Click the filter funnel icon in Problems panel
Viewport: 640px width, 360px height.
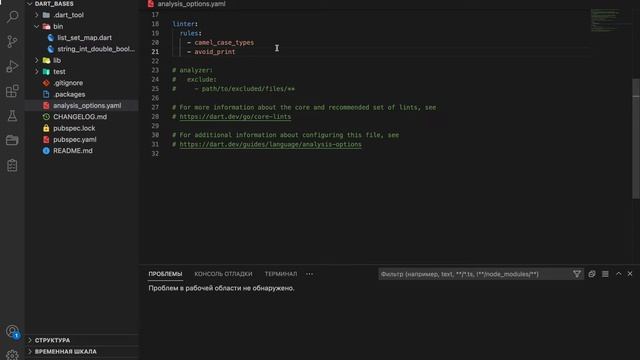[x=577, y=274]
